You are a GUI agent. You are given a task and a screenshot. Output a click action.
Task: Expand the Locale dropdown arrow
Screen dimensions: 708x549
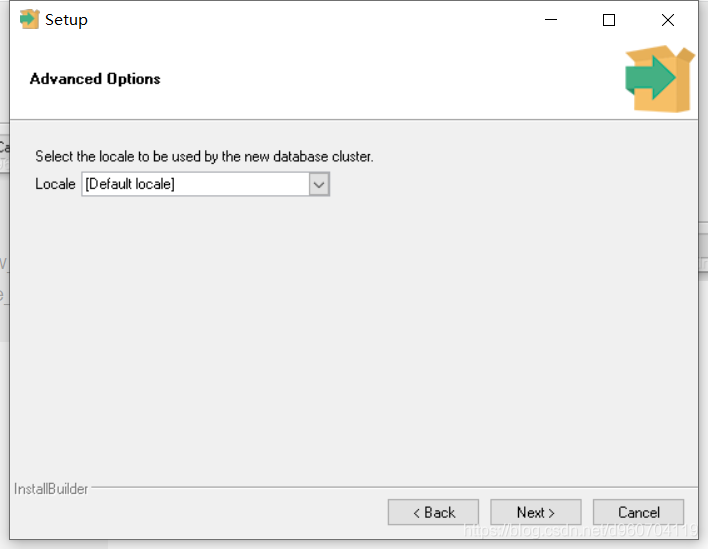[x=319, y=184]
